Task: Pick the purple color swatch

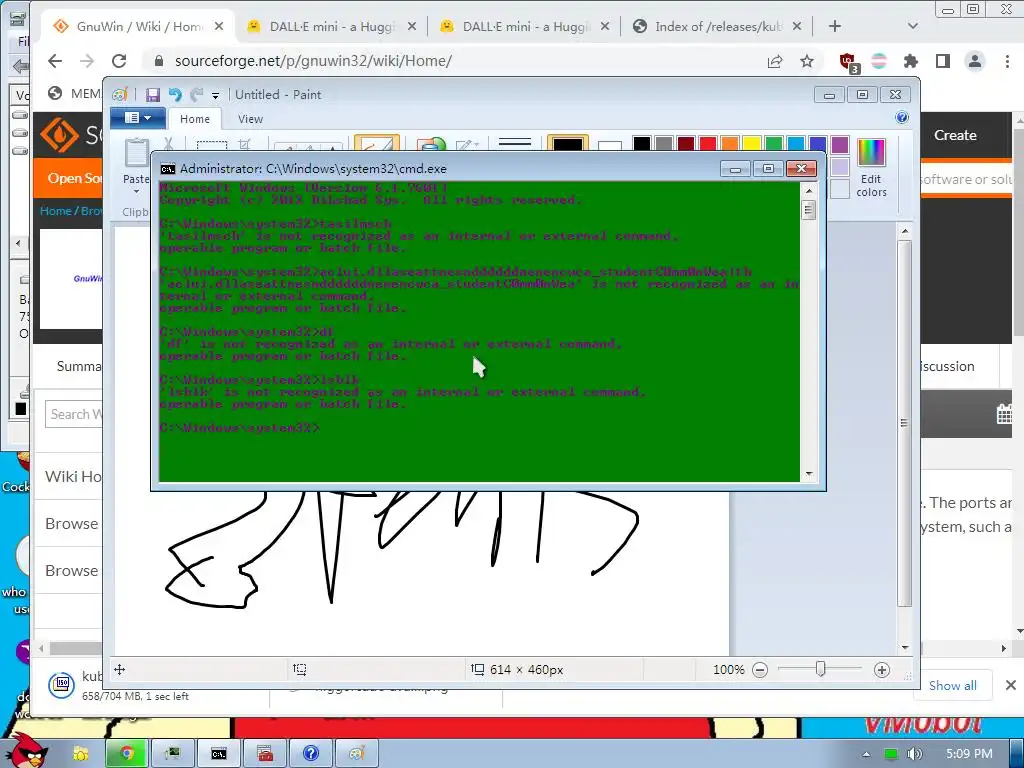Action: coord(840,144)
